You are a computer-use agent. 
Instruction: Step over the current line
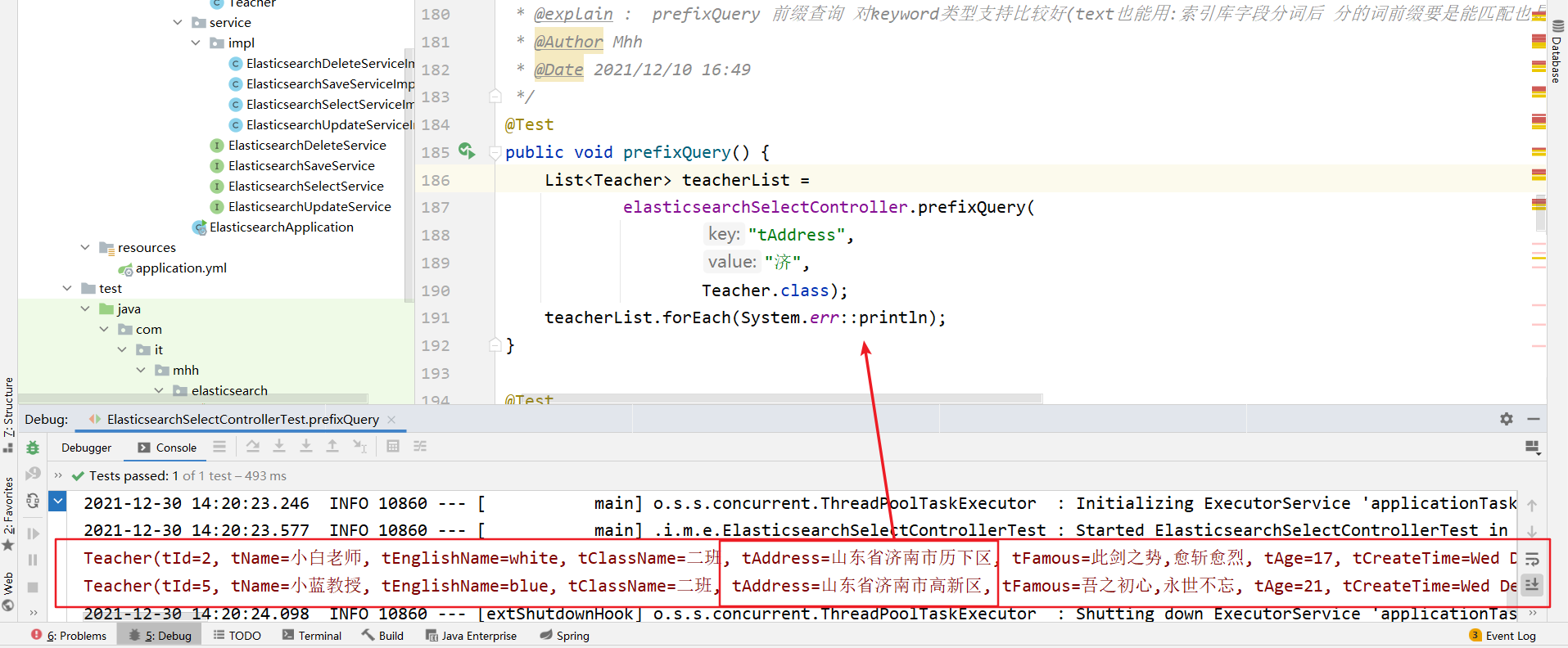click(x=279, y=446)
